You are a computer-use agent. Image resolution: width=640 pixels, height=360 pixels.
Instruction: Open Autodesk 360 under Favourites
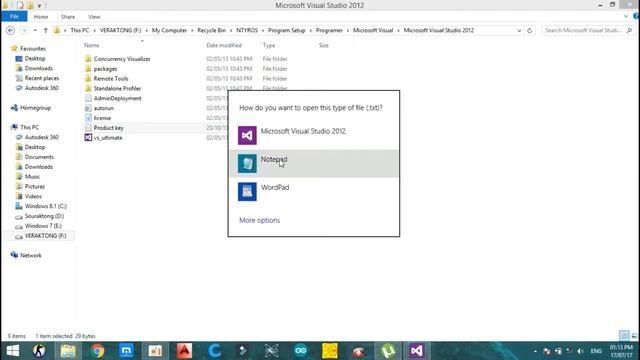(x=42, y=88)
